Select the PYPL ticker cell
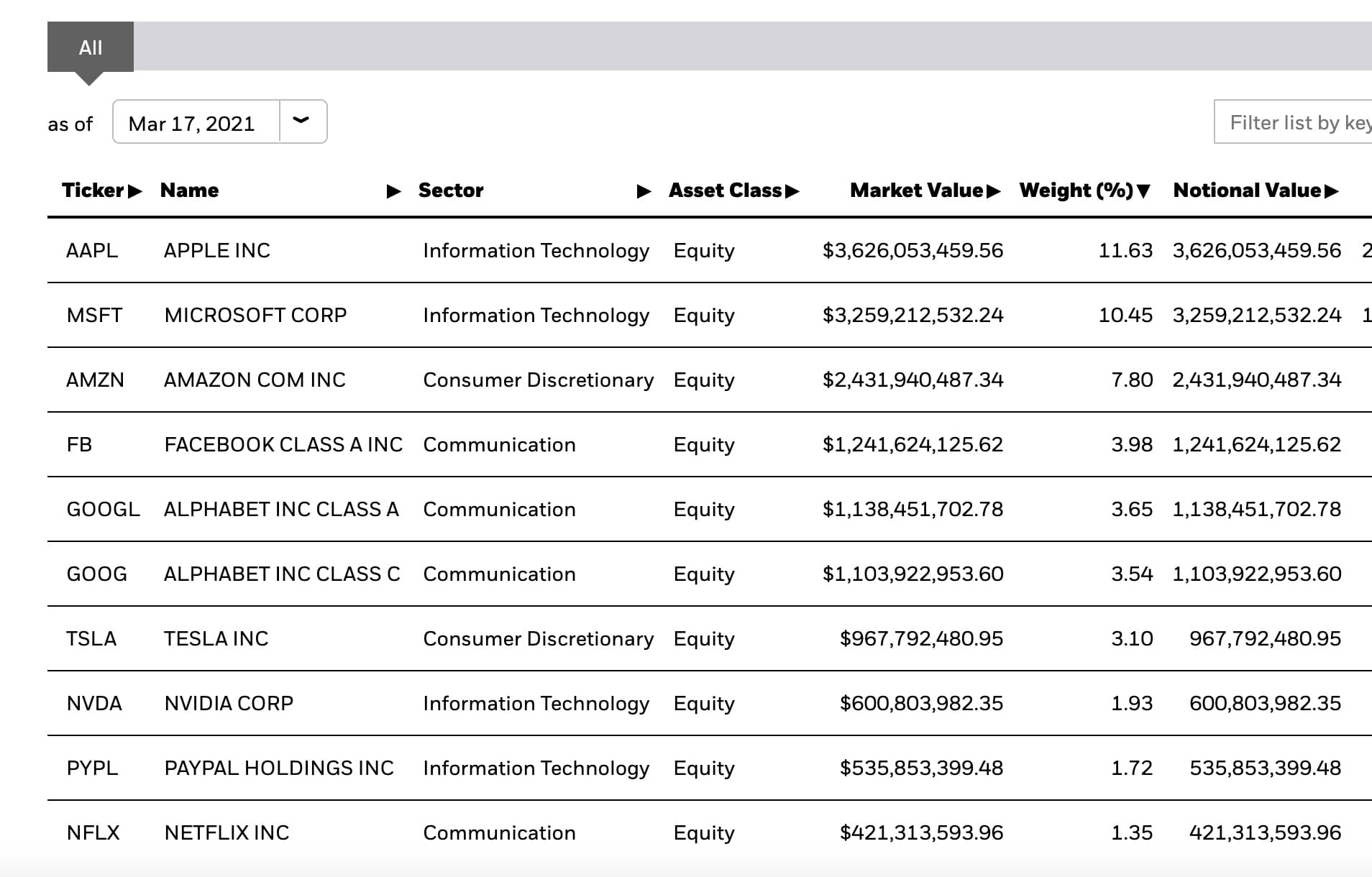This screenshot has width=1372, height=877. [92, 768]
